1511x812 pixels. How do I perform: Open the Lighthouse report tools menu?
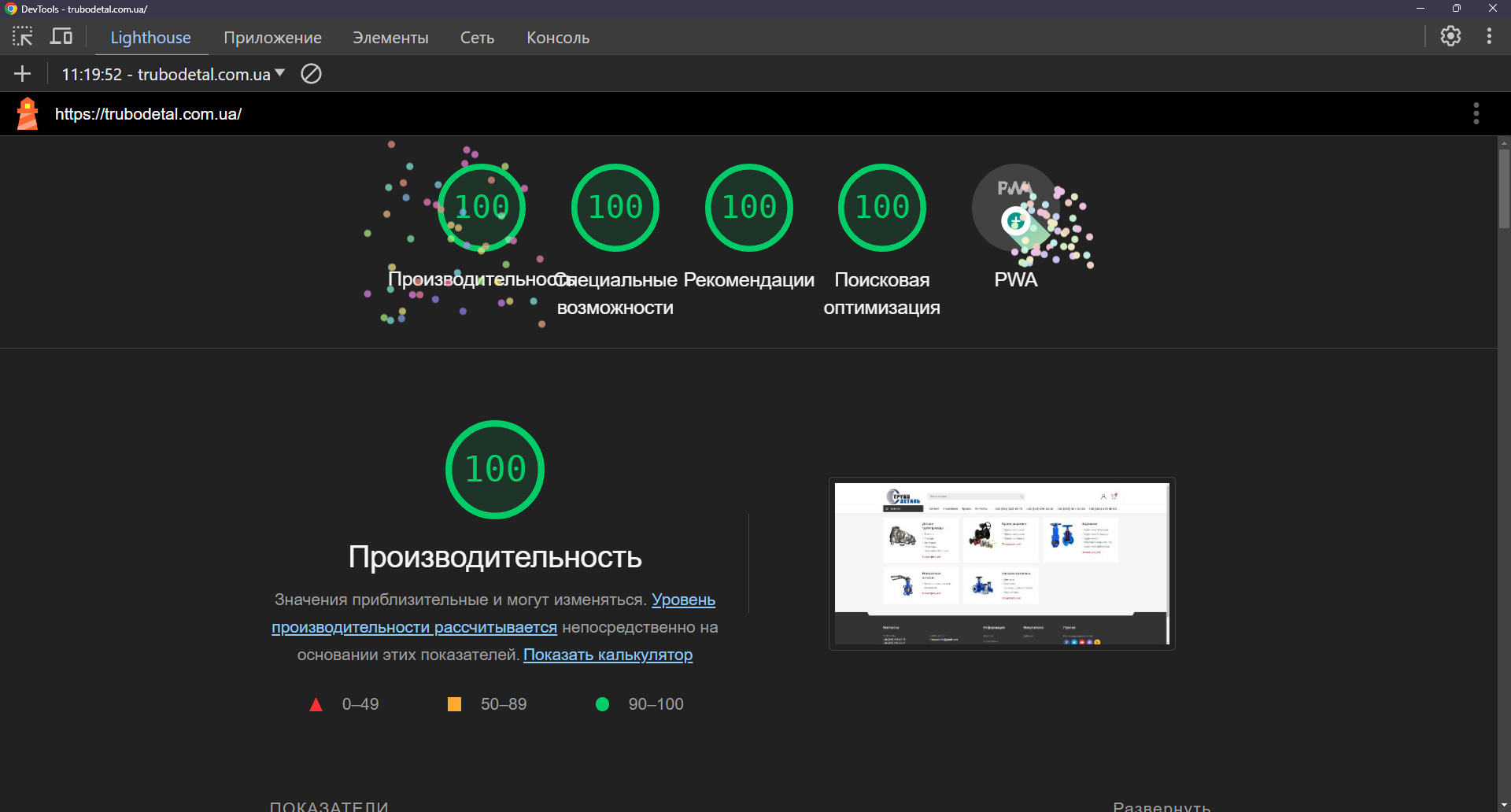click(1476, 114)
